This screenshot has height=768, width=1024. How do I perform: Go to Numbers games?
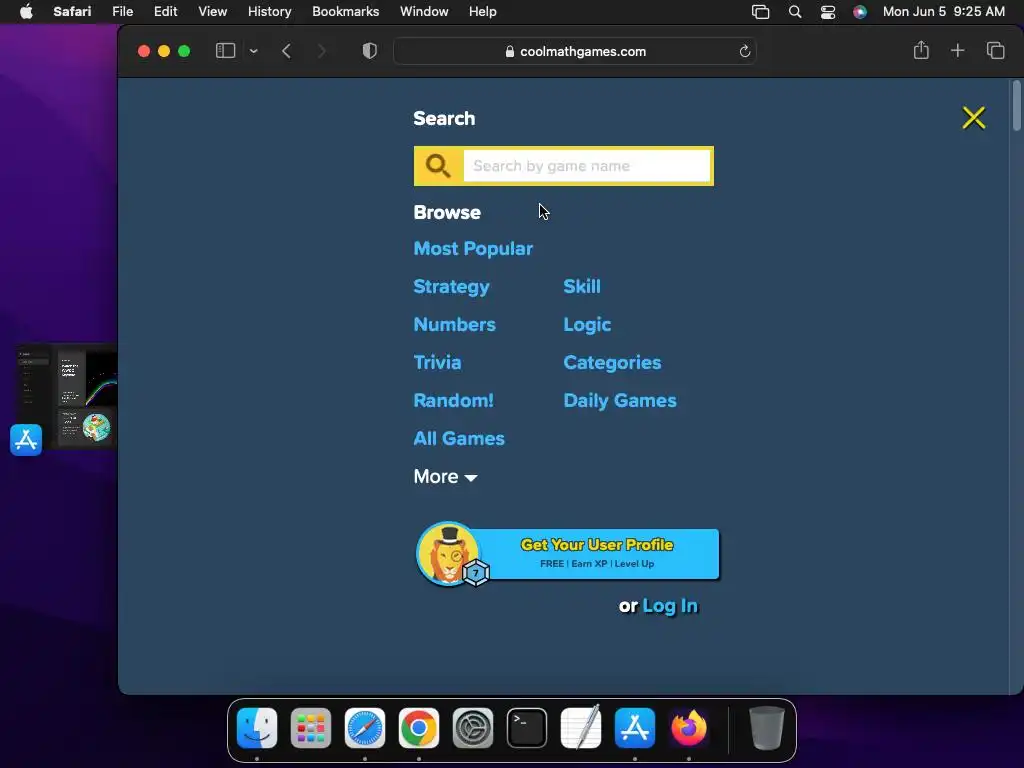455,325
